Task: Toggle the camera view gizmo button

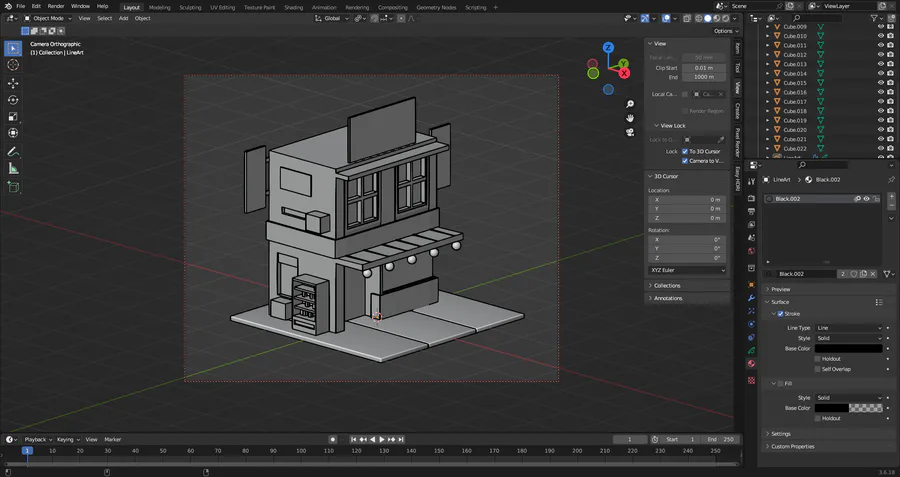Action: pyautogui.click(x=630, y=132)
